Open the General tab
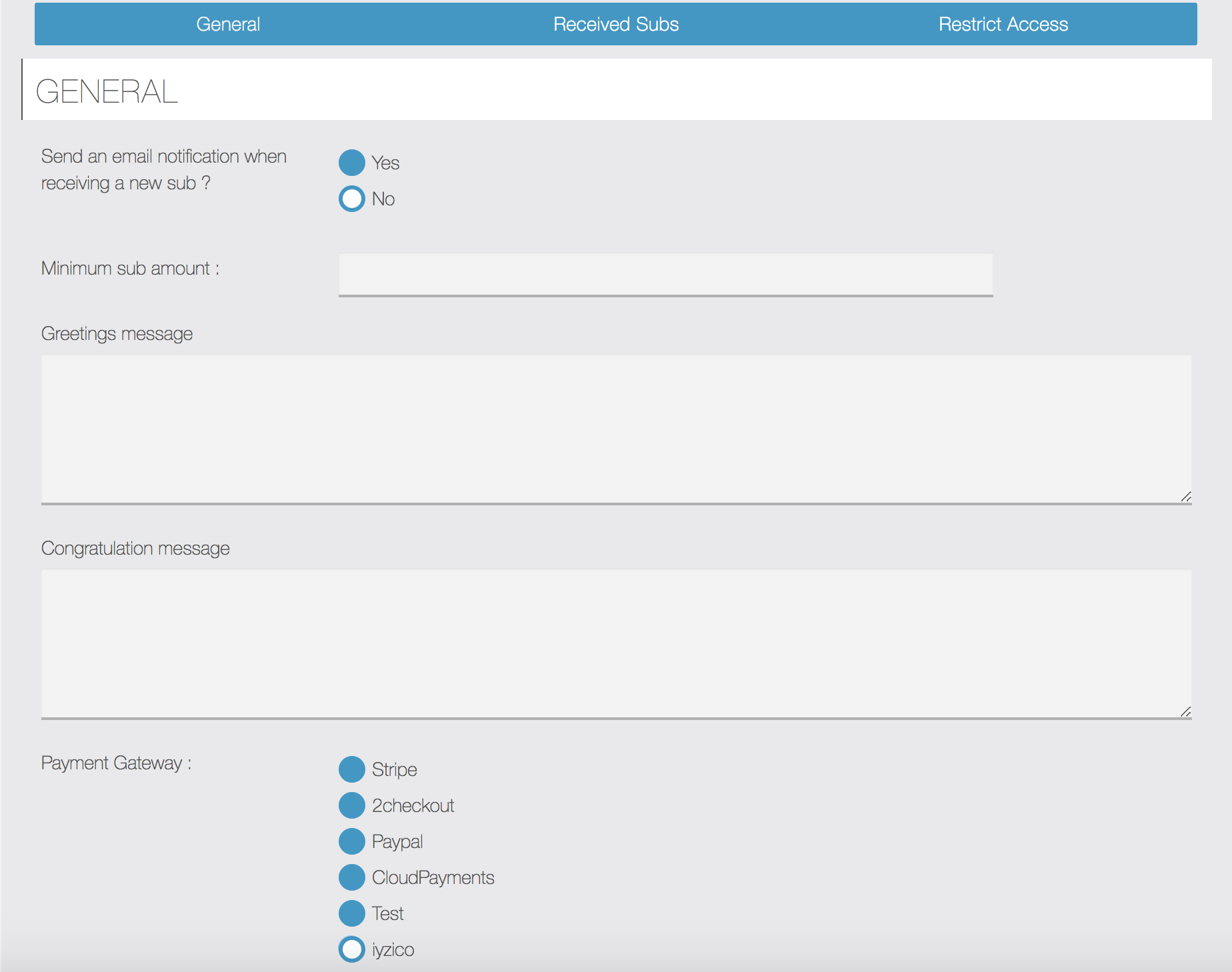The image size is (1232, 972). (228, 24)
